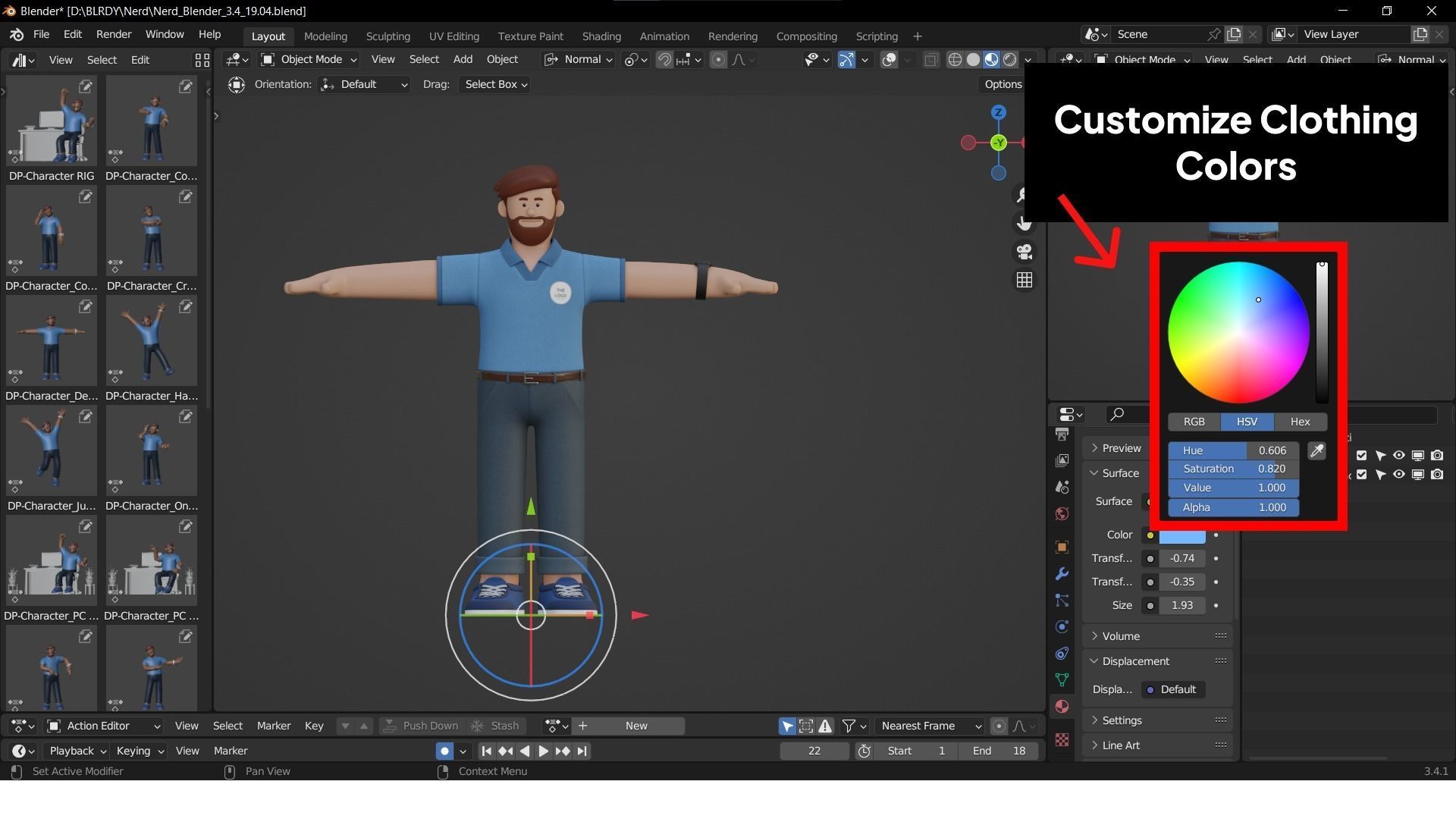Toggle show overlays button
This screenshot has height=819, width=1456.
(889, 60)
